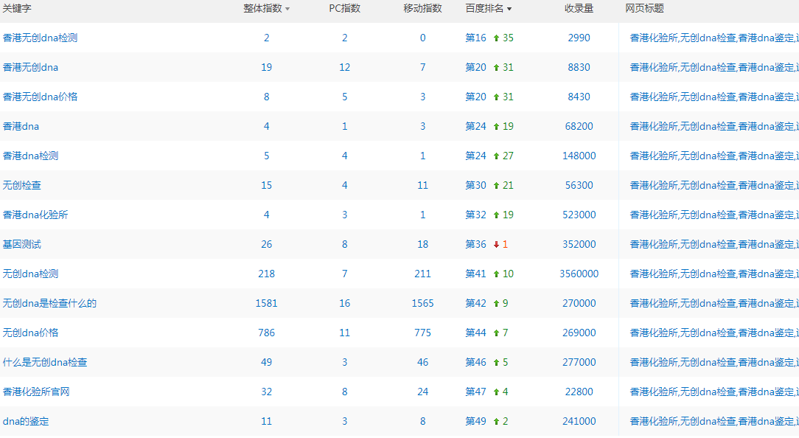Click 收录量 value 269000
This screenshot has width=799, height=438.
tap(579, 333)
